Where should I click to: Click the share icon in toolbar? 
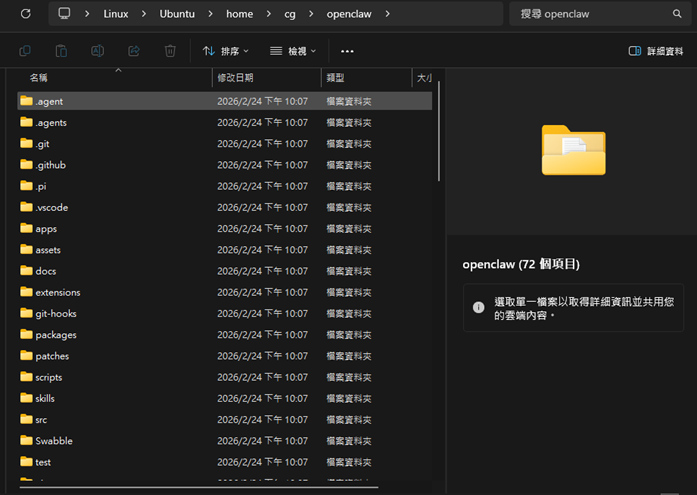pyautogui.click(x=133, y=51)
